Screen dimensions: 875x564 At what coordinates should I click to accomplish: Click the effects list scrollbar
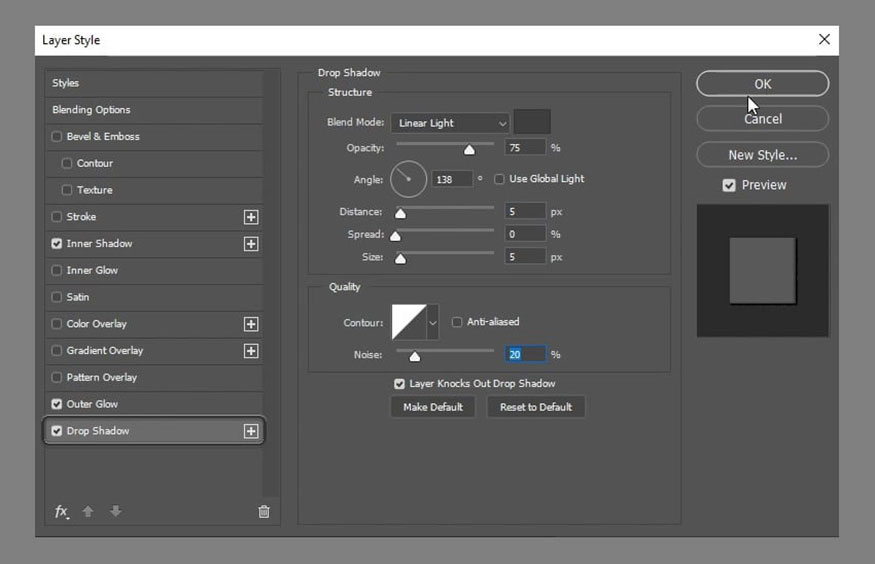coord(271,283)
